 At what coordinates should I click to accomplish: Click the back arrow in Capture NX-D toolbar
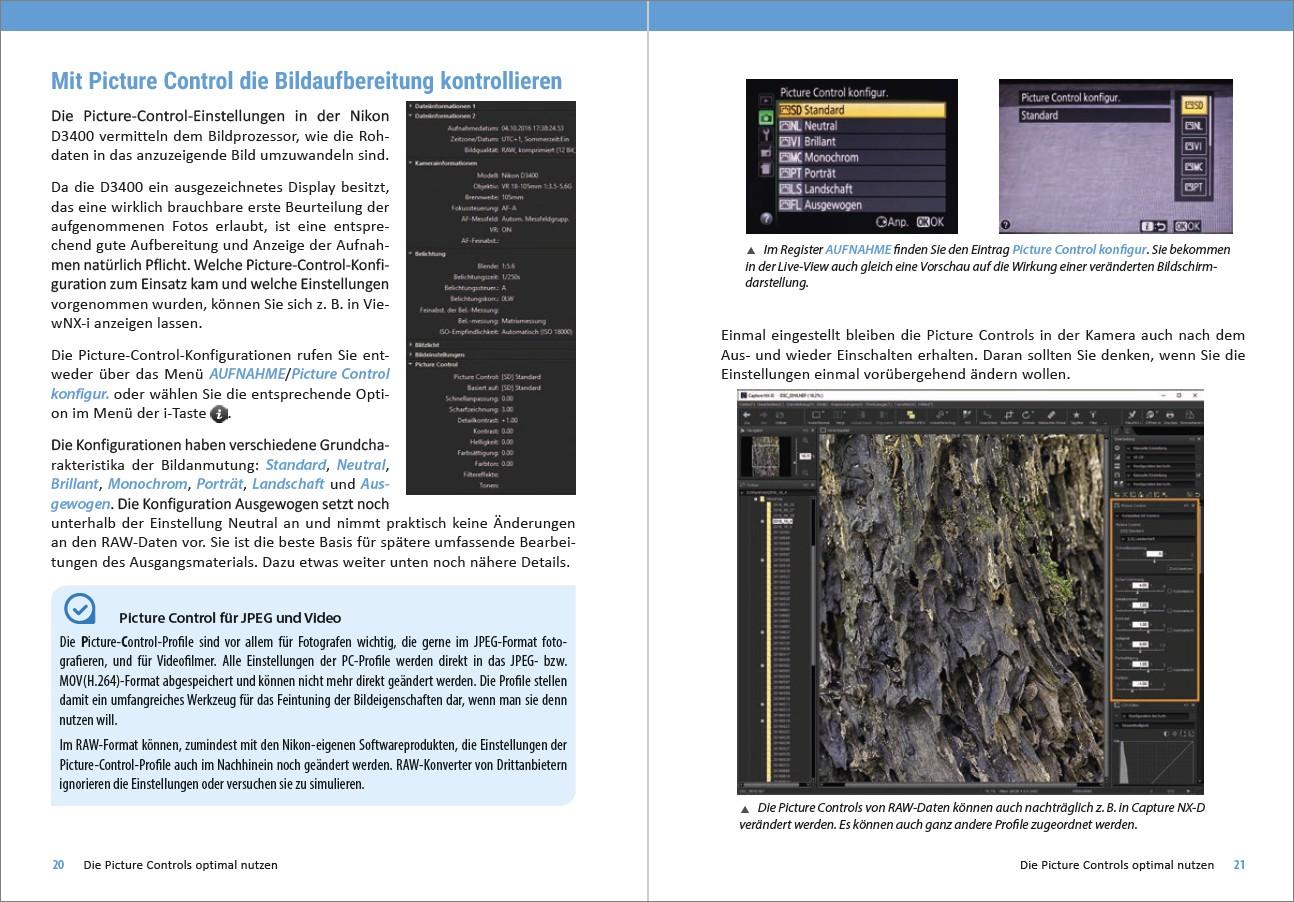[748, 416]
